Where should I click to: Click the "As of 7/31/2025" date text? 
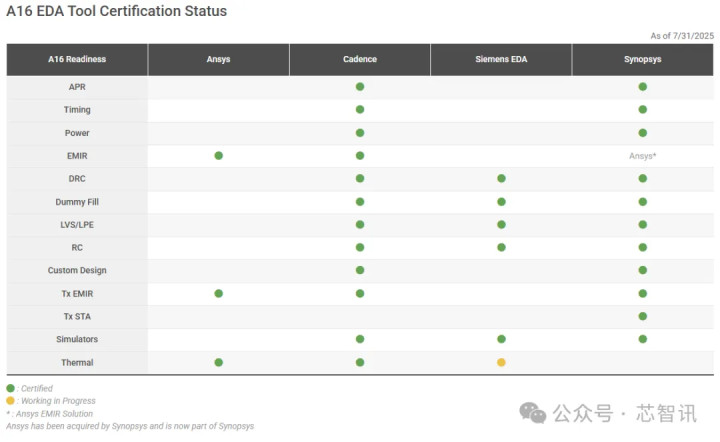point(681,36)
